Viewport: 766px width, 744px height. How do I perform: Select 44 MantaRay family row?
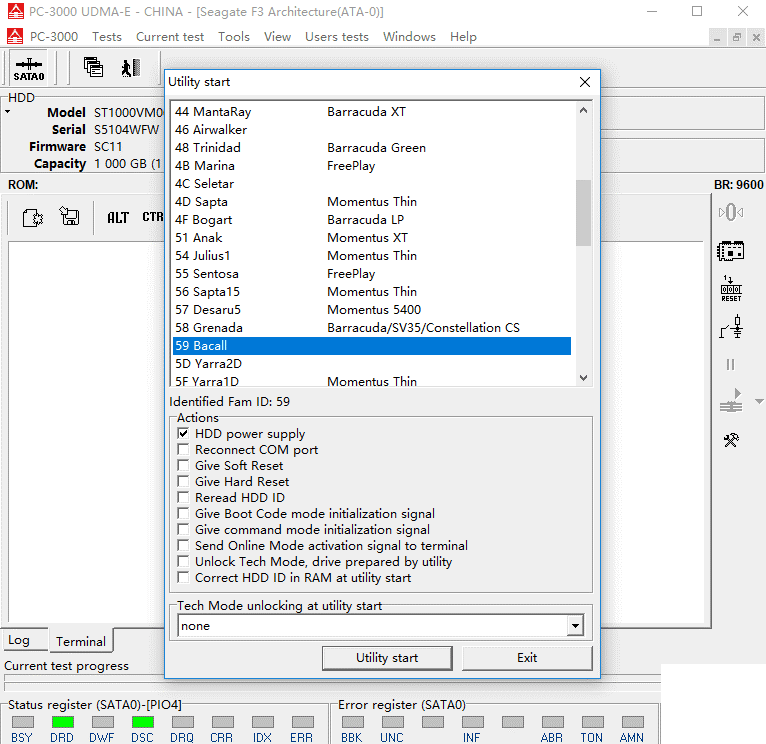pyautogui.click(x=372, y=112)
